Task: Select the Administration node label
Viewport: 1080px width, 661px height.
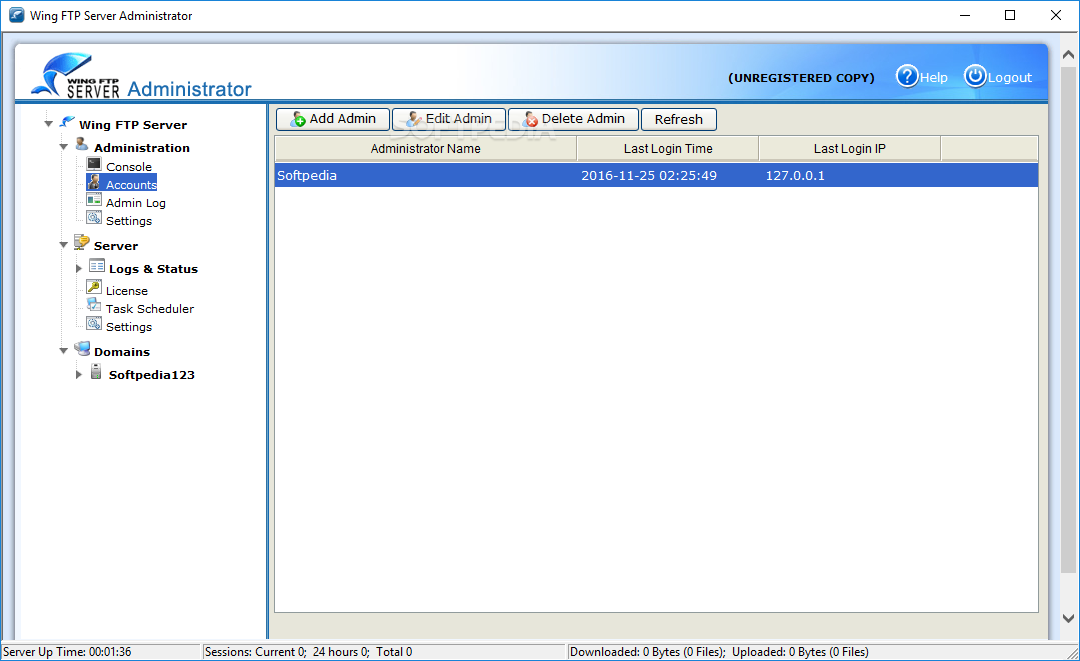Action: [x=142, y=148]
